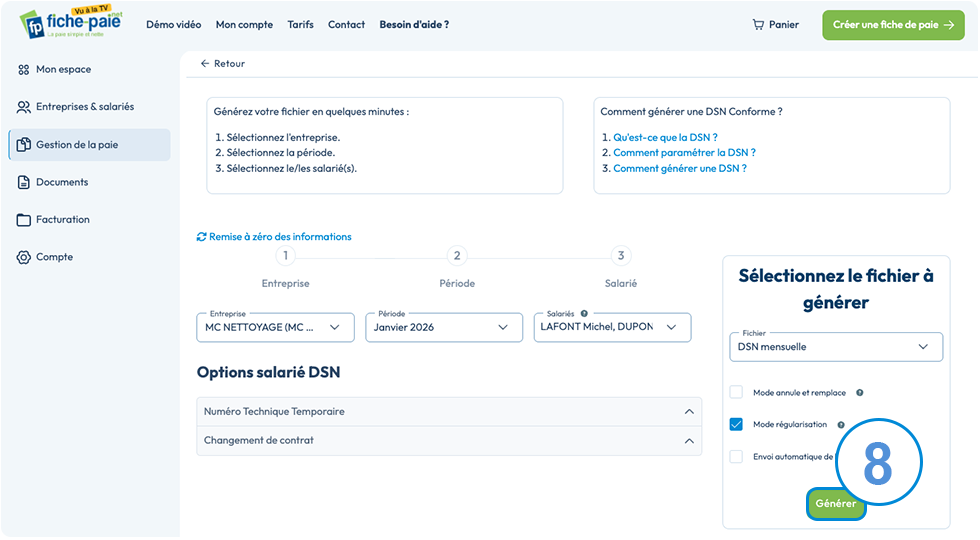Expand the Numéro Technique Temporaire section
Screen dimensions: 980x540
click(449, 411)
